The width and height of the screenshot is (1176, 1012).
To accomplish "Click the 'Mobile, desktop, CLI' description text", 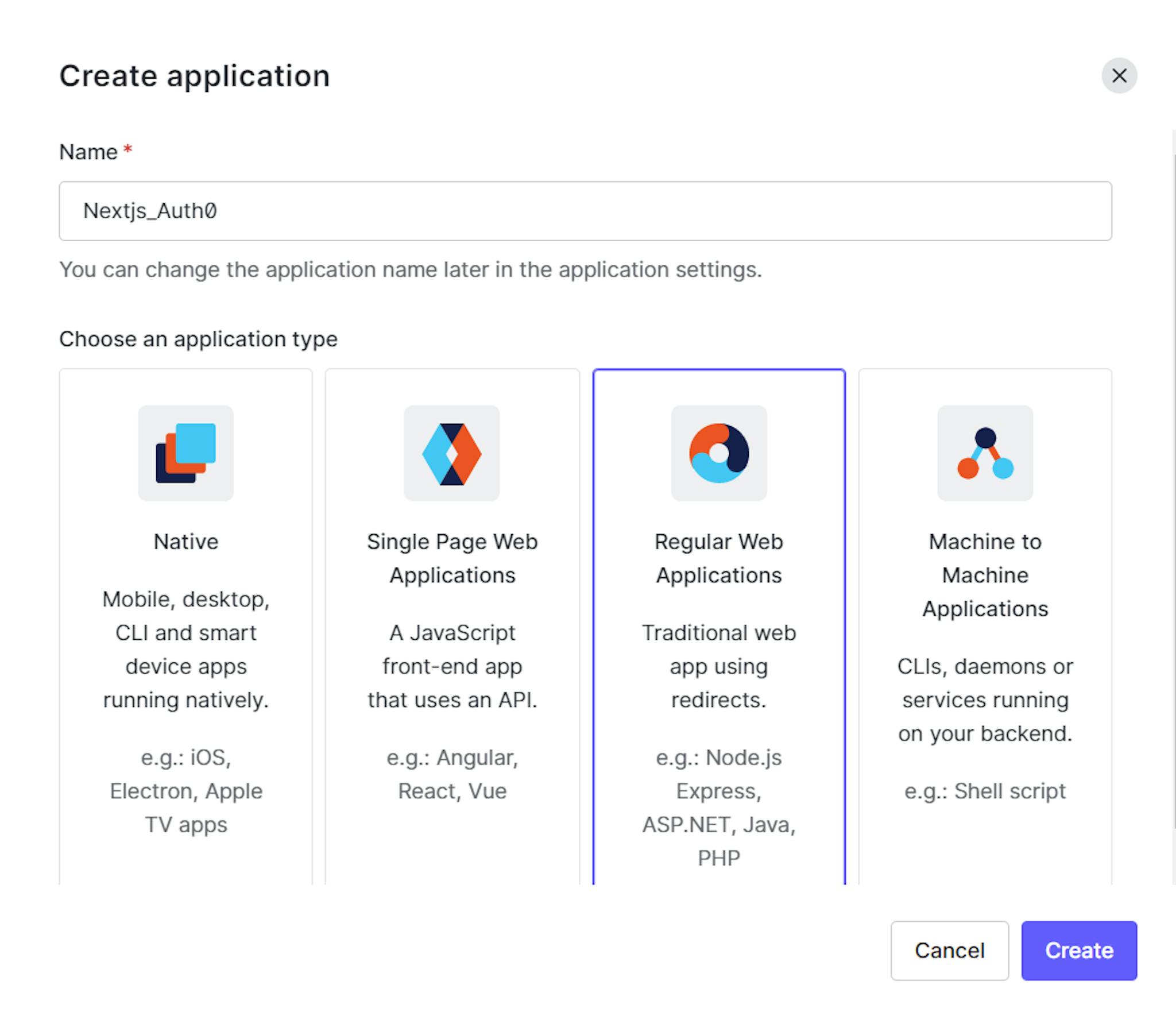I will [185, 650].
